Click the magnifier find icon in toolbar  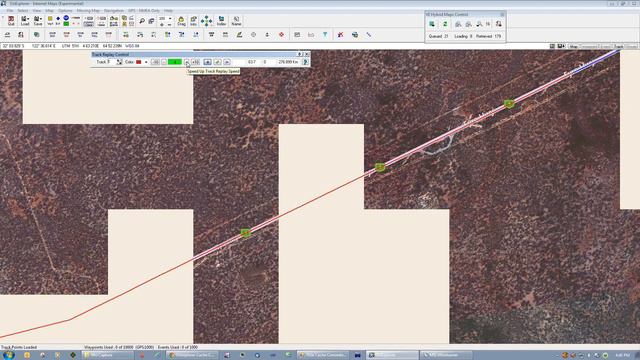click(142, 21)
